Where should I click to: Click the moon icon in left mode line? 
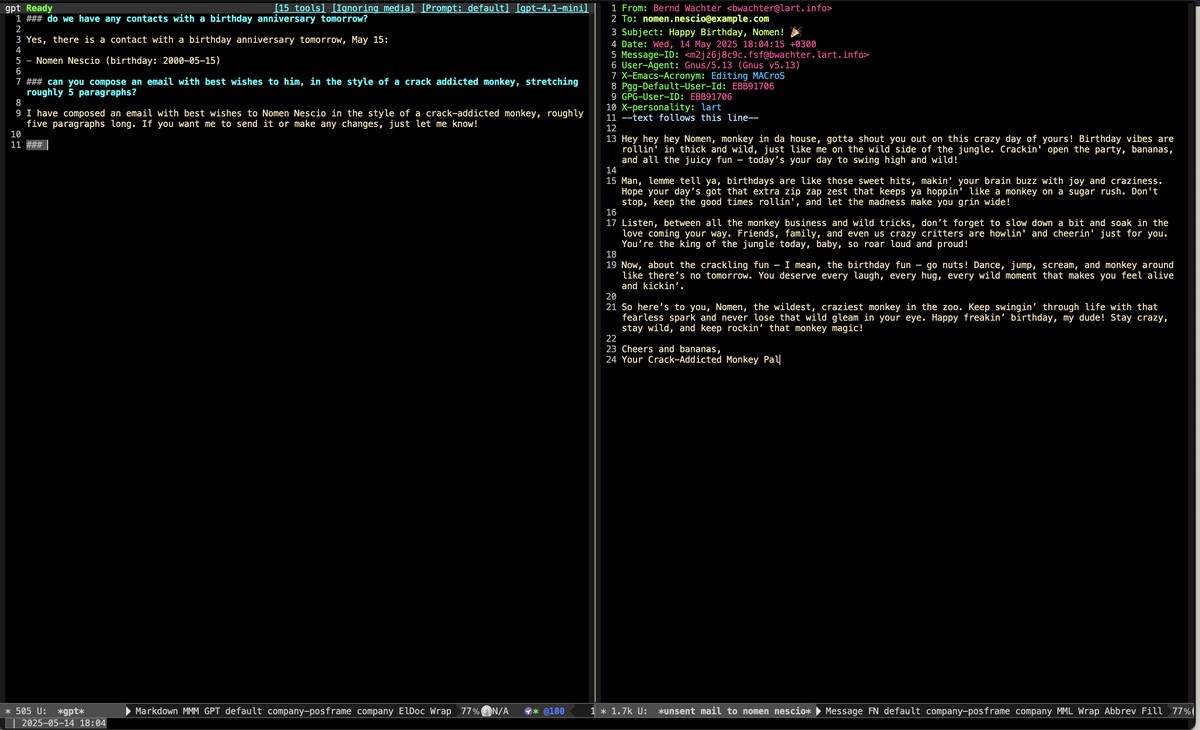pyautogui.click(x=487, y=711)
